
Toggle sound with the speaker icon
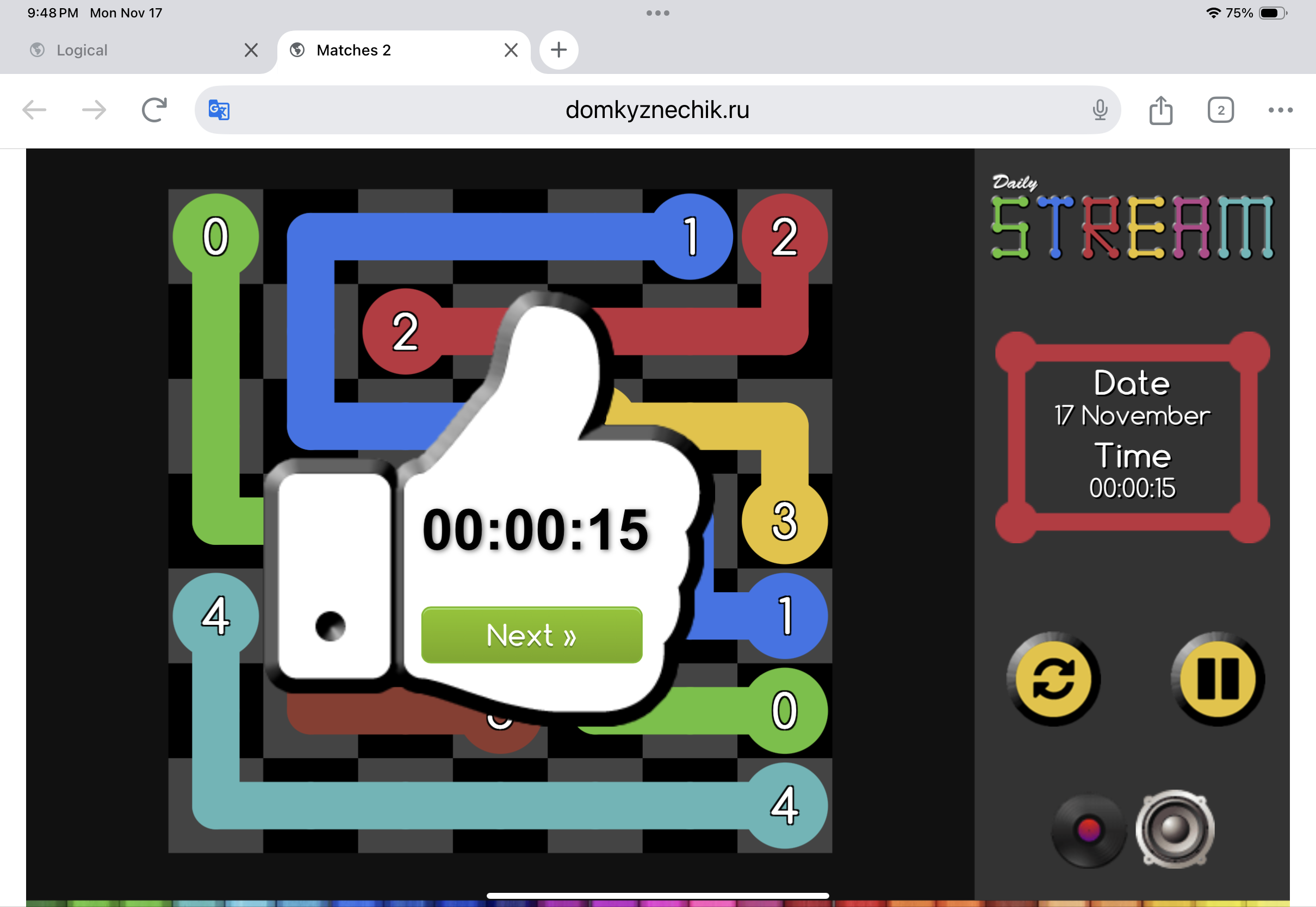[x=1175, y=829]
